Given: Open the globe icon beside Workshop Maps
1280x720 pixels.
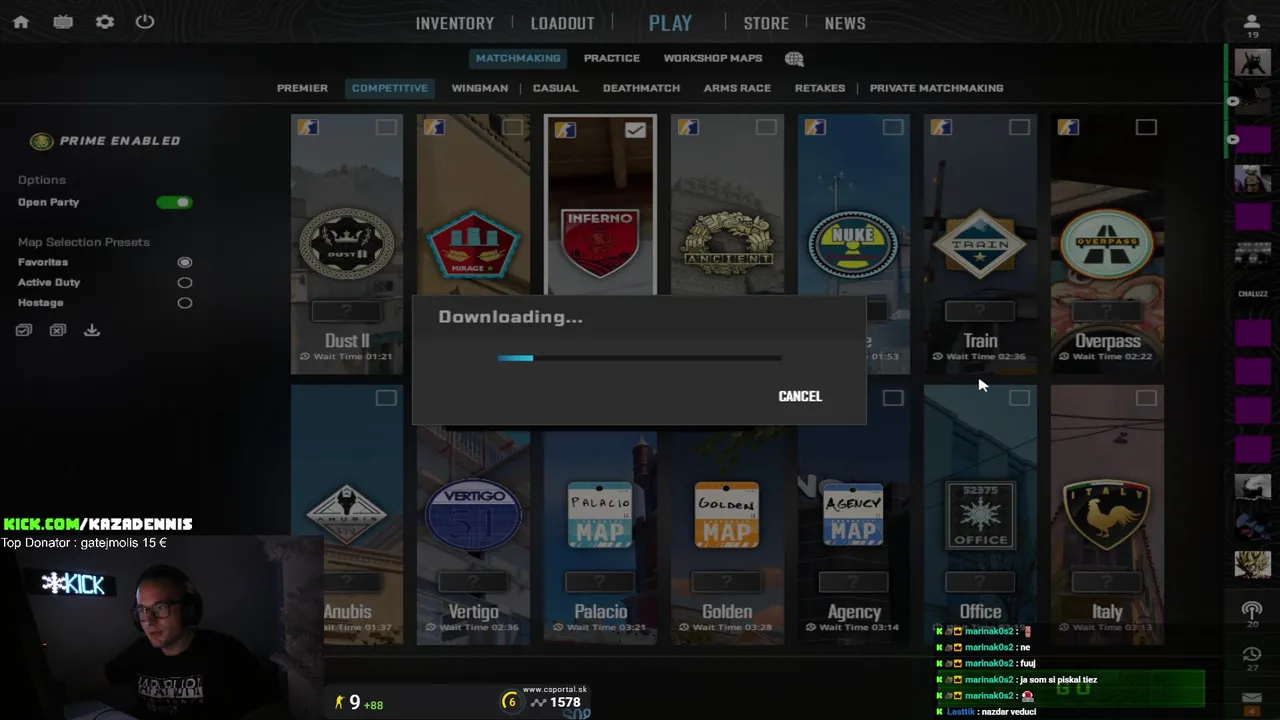Looking at the screenshot, I should click(x=794, y=59).
